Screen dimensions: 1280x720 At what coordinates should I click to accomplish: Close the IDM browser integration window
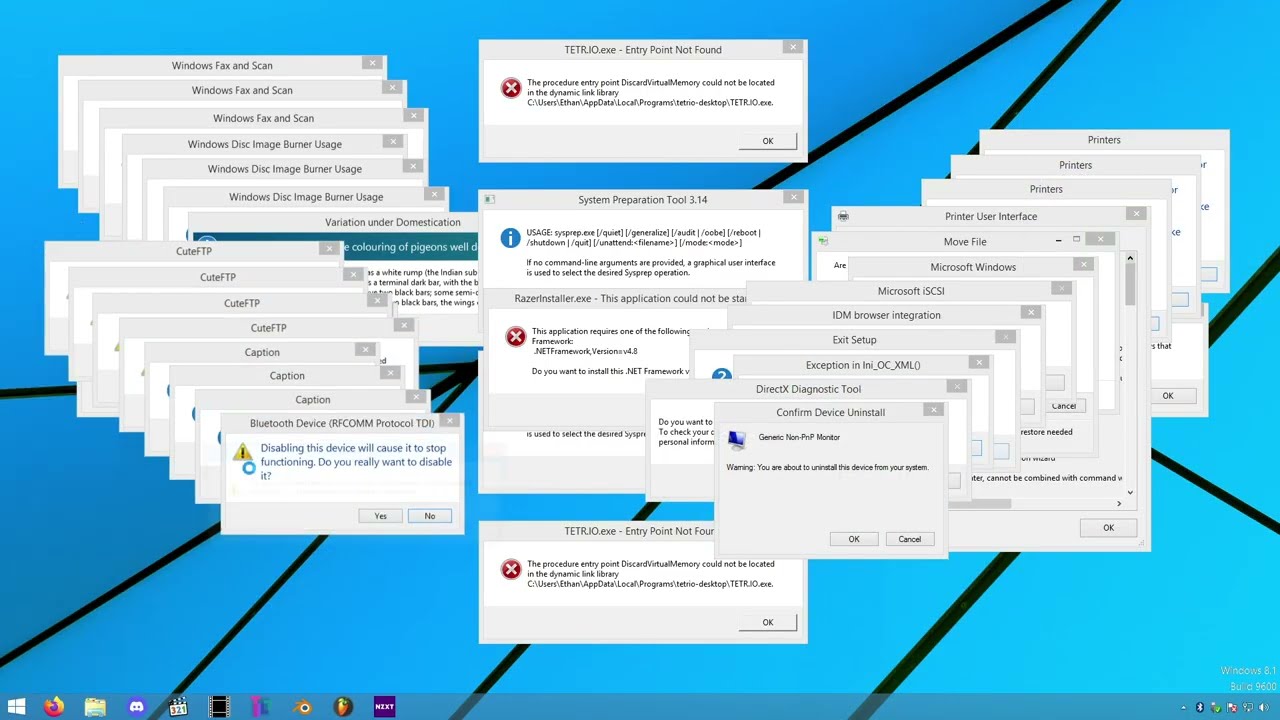click(1031, 312)
